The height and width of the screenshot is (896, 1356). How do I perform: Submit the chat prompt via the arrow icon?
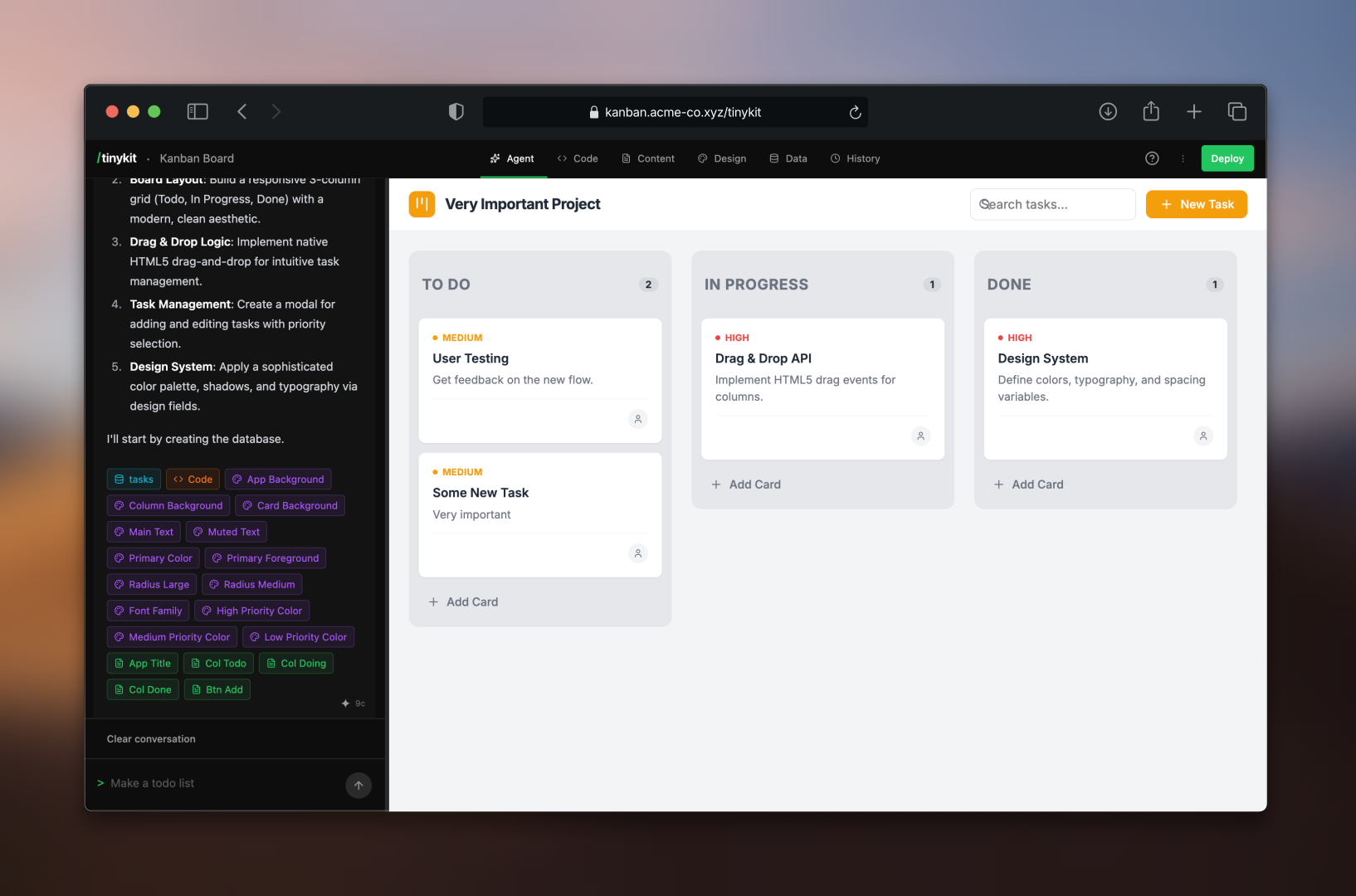(x=358, y=785)
